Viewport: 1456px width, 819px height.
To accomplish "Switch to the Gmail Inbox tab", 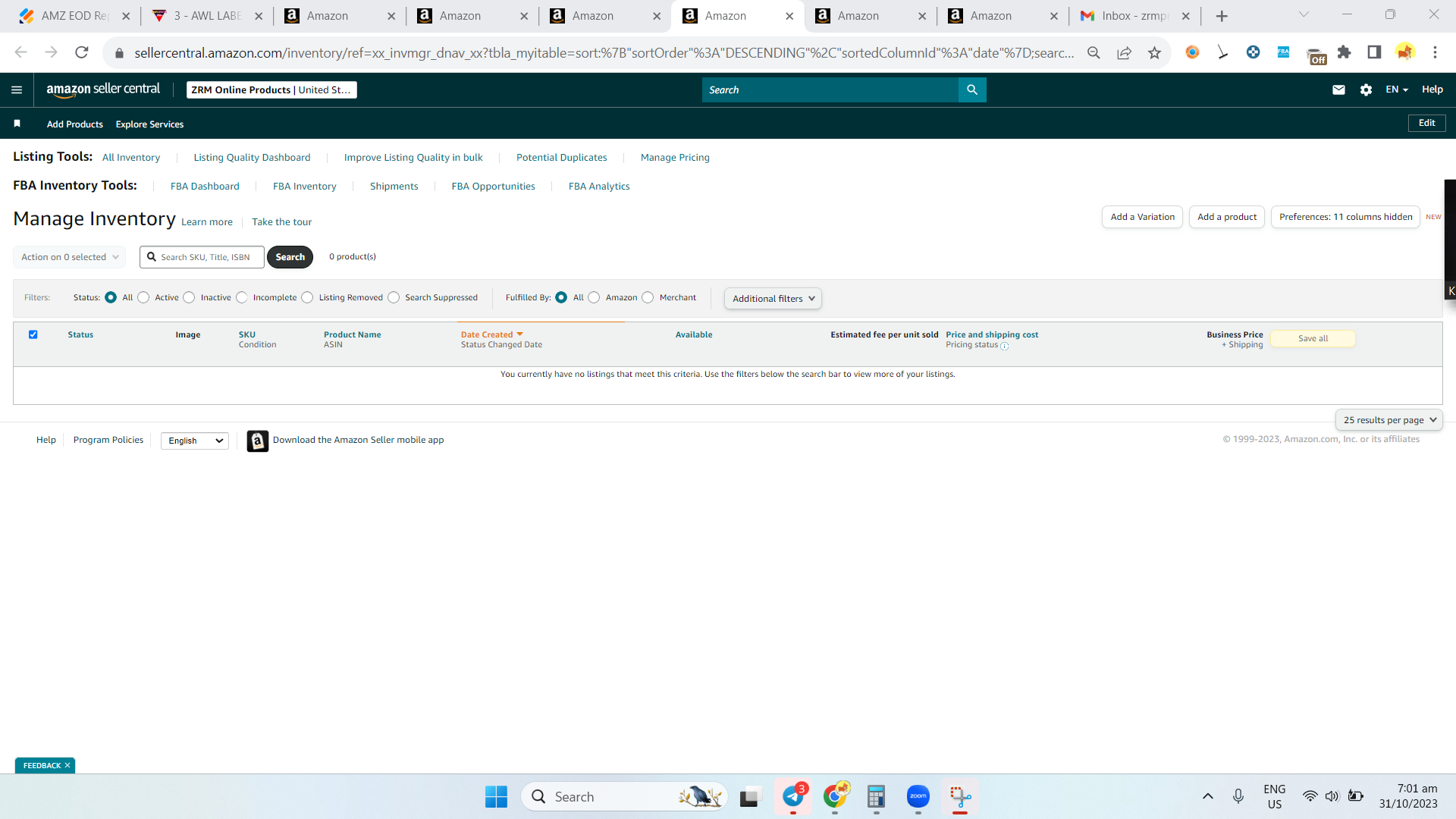I will pos(1134,16).
